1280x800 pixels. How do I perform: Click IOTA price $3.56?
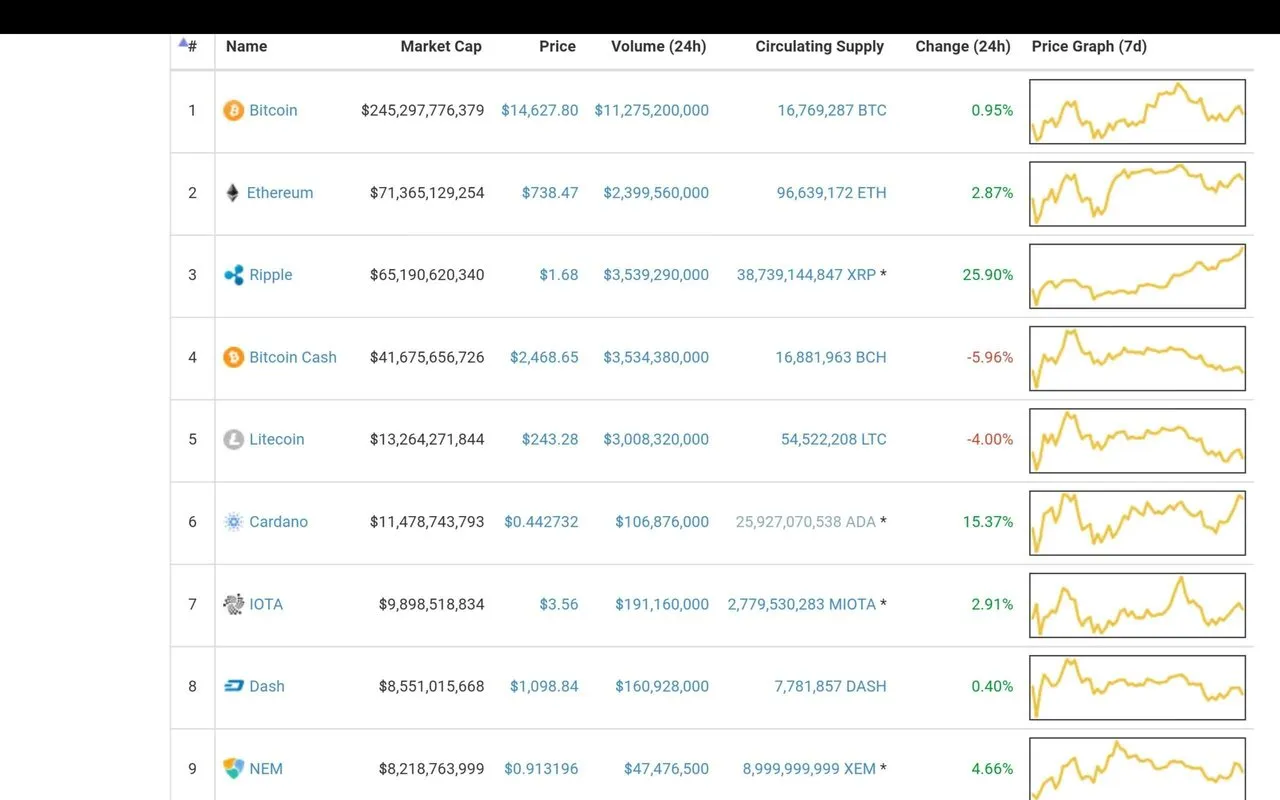(x=559, y=604)
